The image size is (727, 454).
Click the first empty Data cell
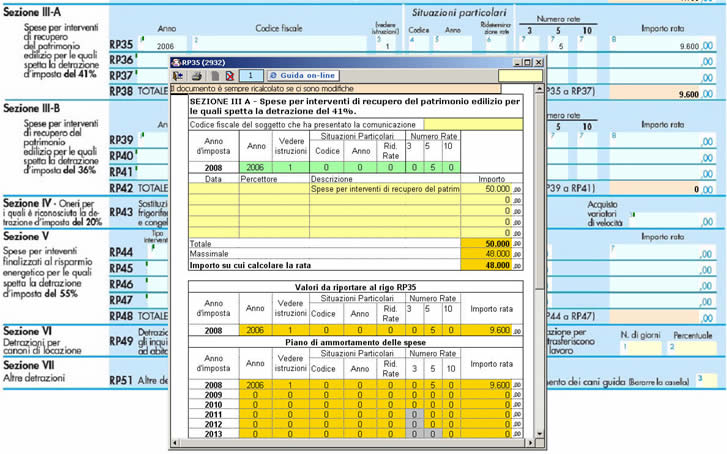pyautogui.click(x=213, y=188)
